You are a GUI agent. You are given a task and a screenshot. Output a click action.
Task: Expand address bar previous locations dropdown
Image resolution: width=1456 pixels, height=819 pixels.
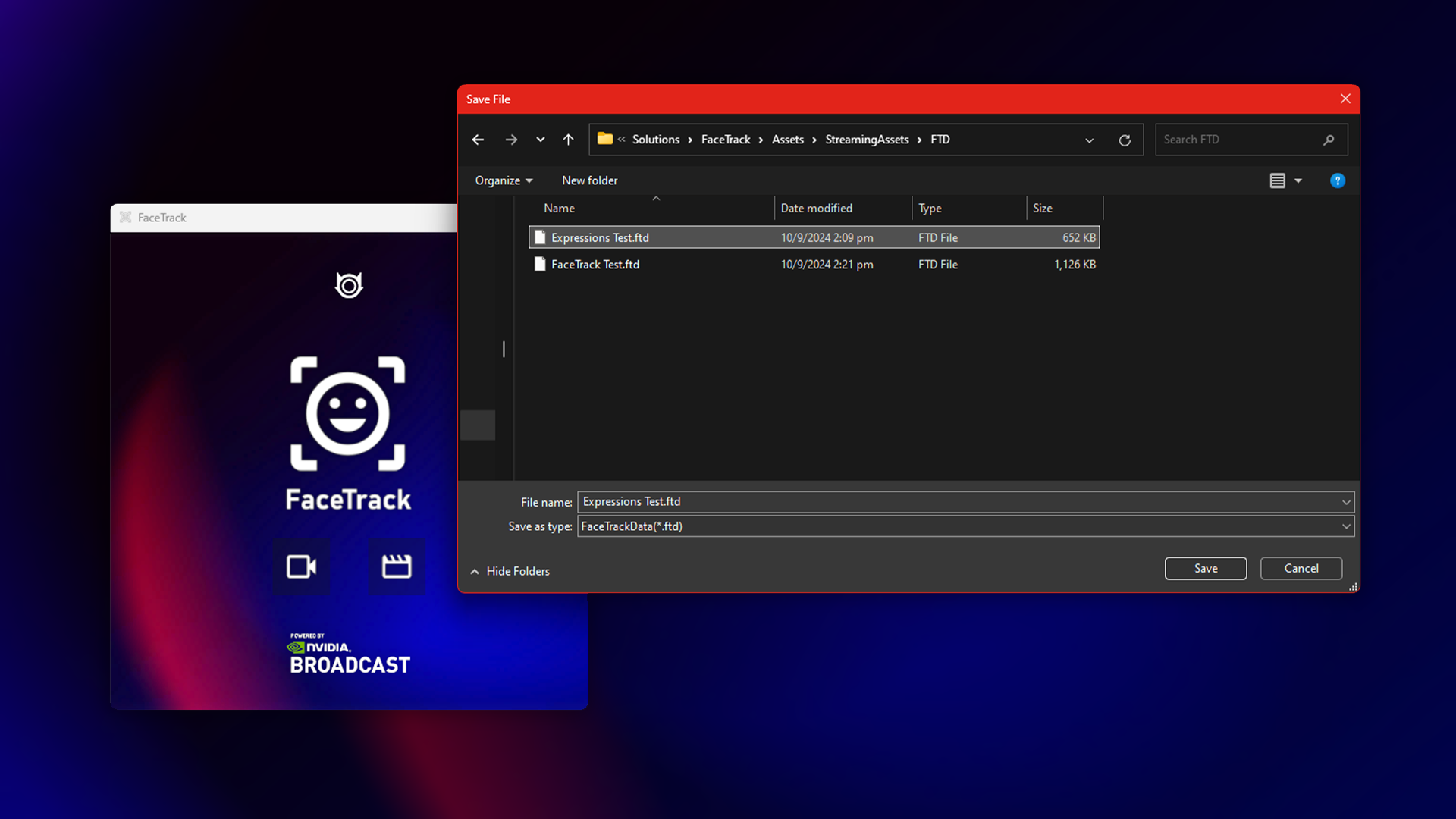tap(1089, 140)
